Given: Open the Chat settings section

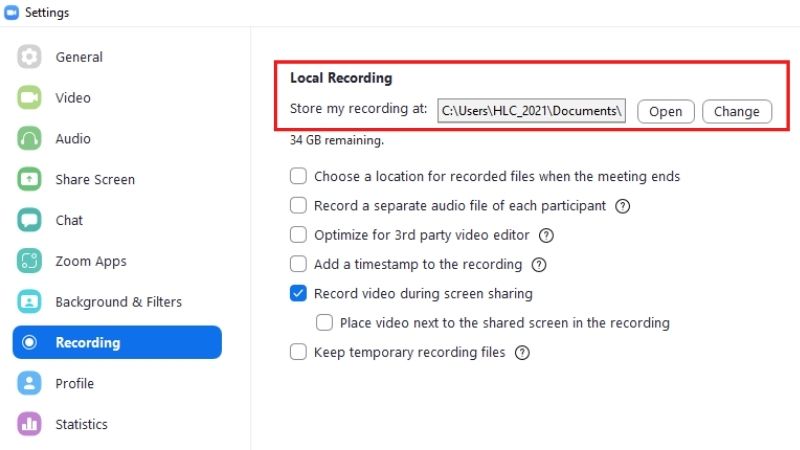Looking at the screenshot, I should [117, 220].
